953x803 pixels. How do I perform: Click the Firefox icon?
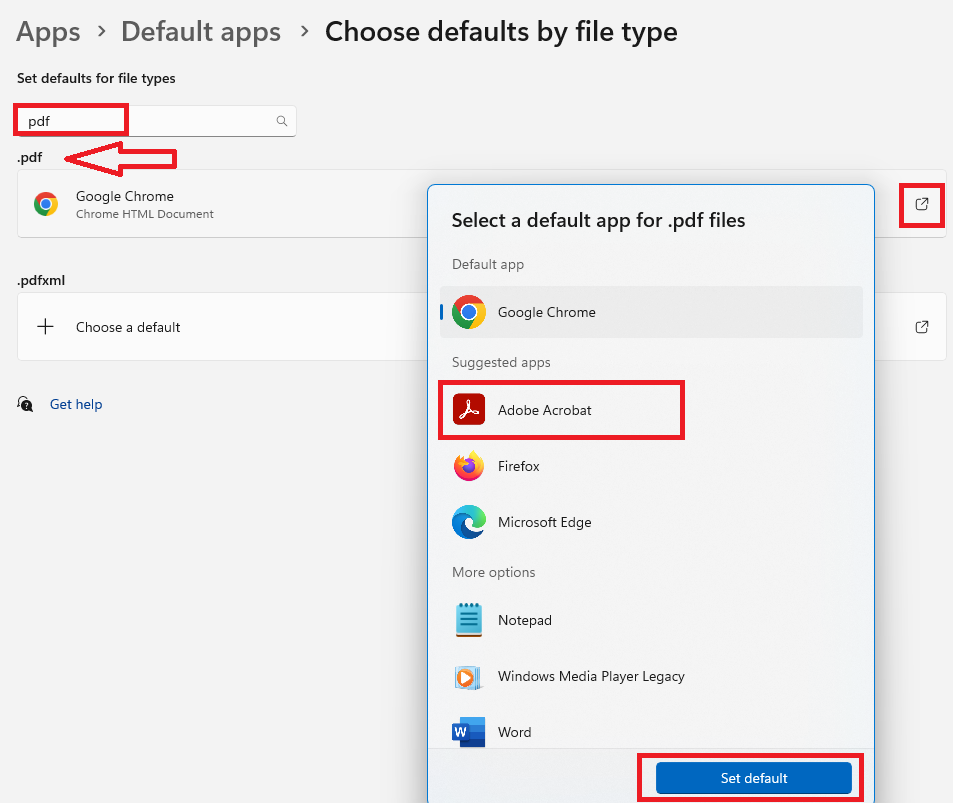(469, 466)
